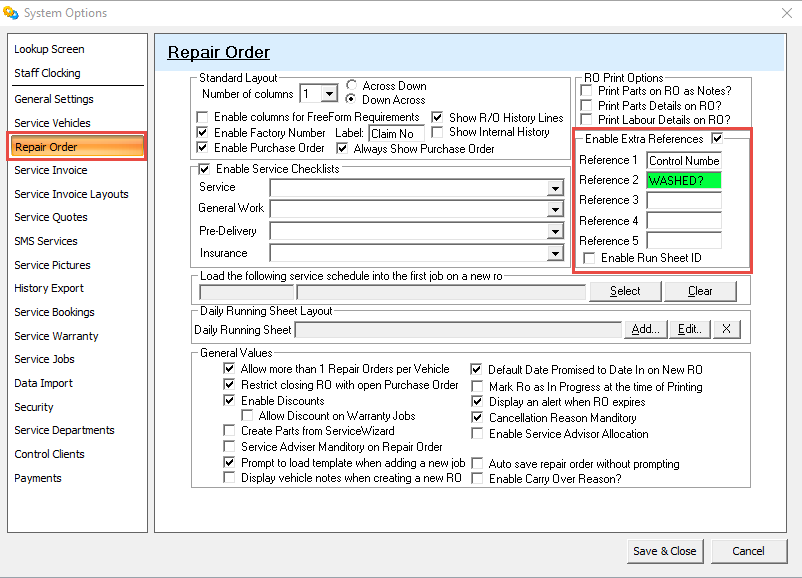Open Service Invoice Layouts
Image resolution: width=802 pixels, height=578 pixels.
point(71,194)
